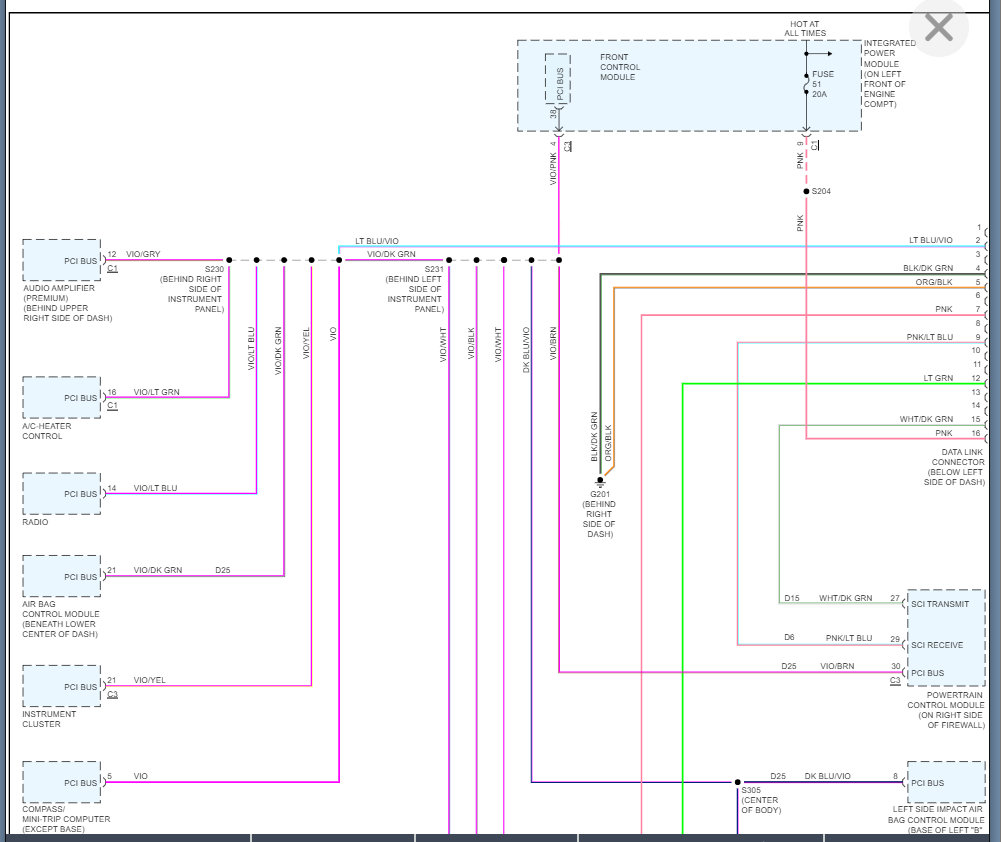Select the INTEGRATED POWER MODULE description

(x=889, y=73)
